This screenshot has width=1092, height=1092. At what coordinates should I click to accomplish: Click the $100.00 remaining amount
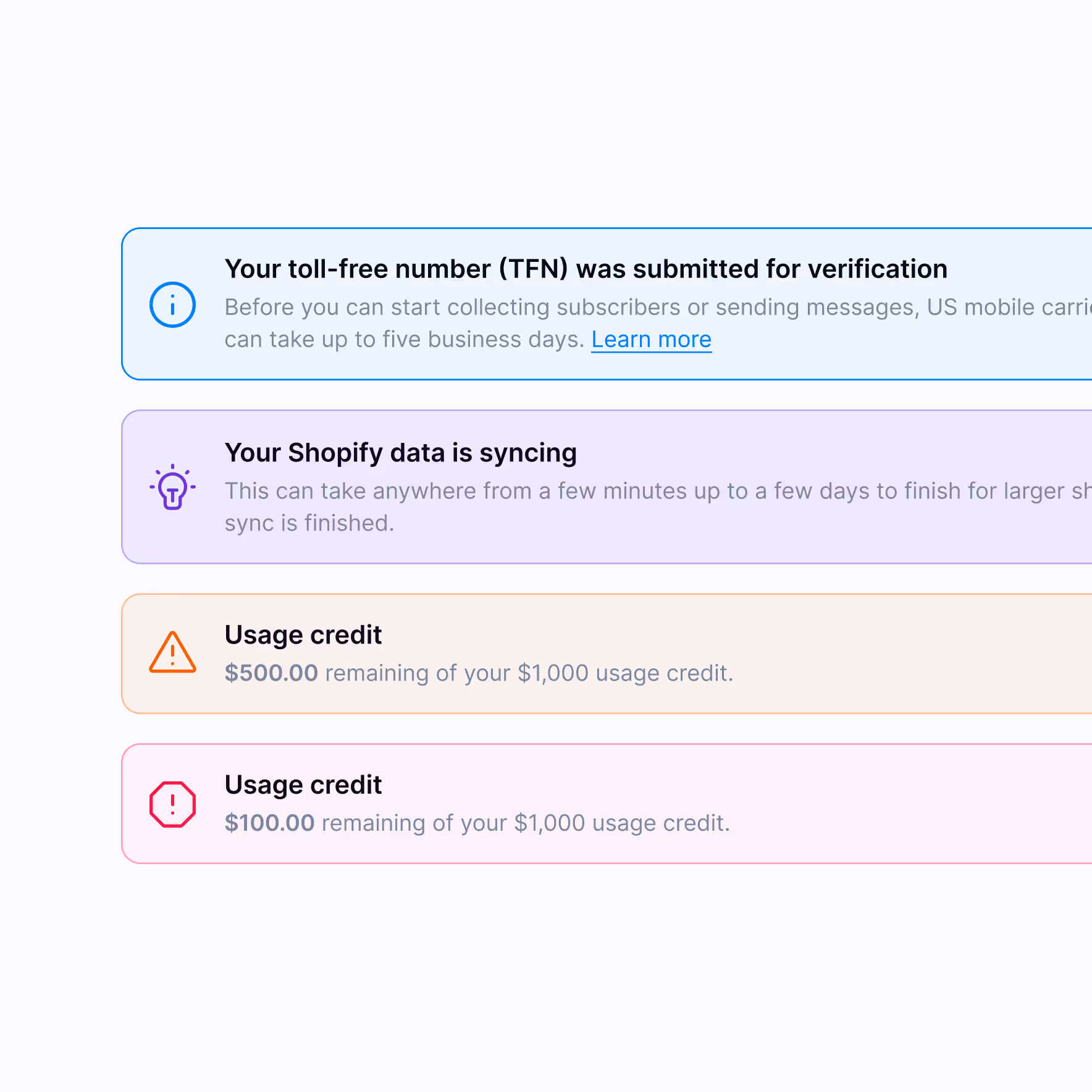pyautogui.click(x=269, y=823)
